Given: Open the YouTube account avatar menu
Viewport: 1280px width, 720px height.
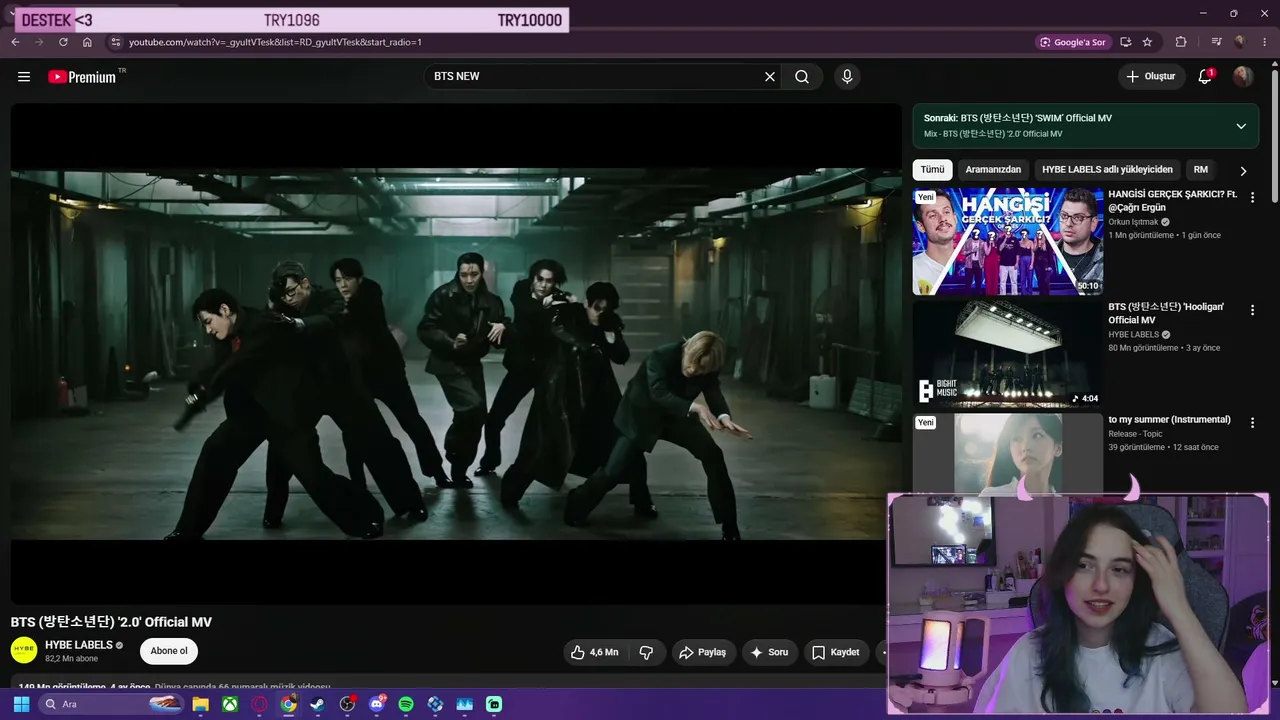Looking at the screenshot, I should tap(1243, 77).
